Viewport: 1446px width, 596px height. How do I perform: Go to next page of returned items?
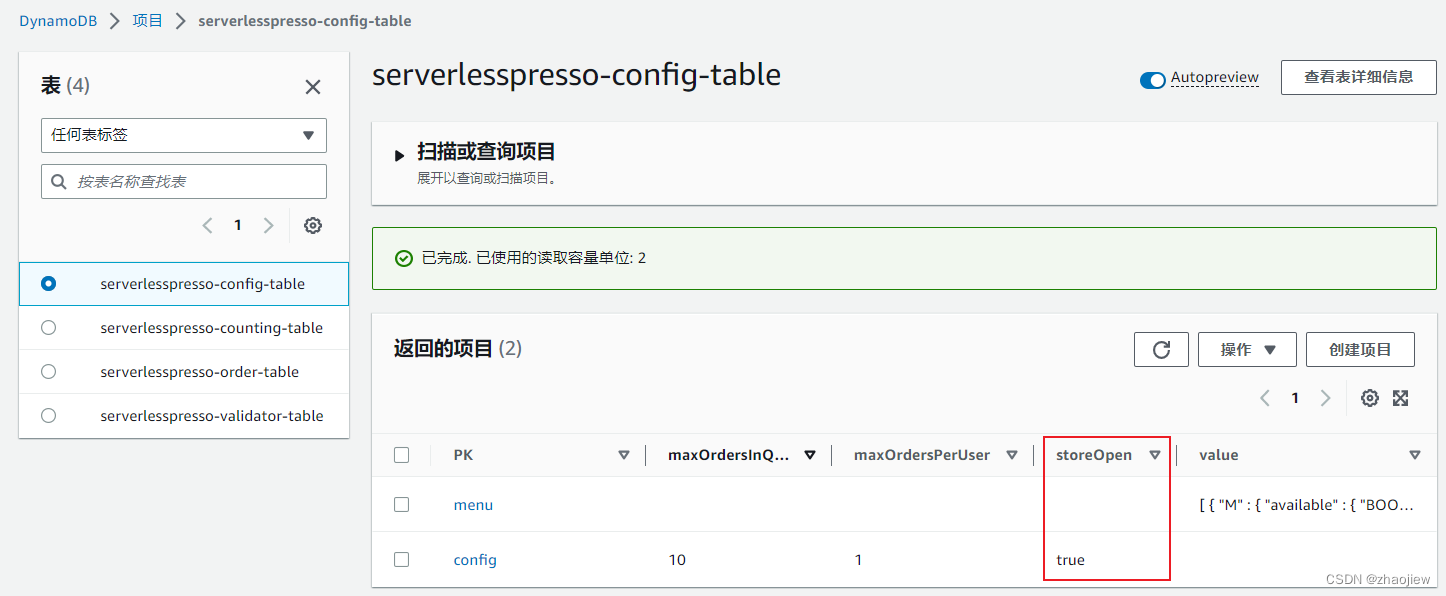click(x=1326, y=398)
